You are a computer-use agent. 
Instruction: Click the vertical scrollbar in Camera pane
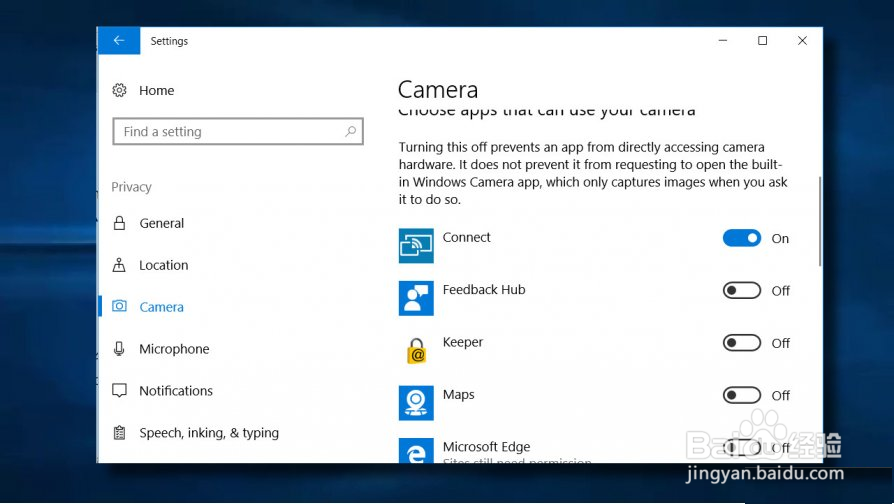pos(820,221)
